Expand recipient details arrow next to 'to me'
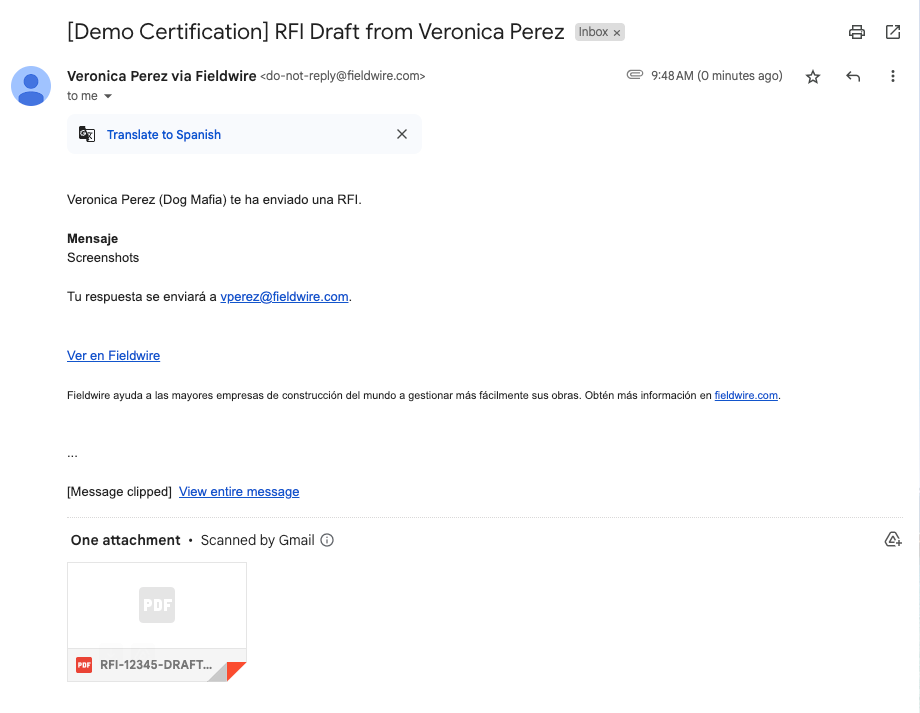The image size is (920, 713). pos(108,97)
